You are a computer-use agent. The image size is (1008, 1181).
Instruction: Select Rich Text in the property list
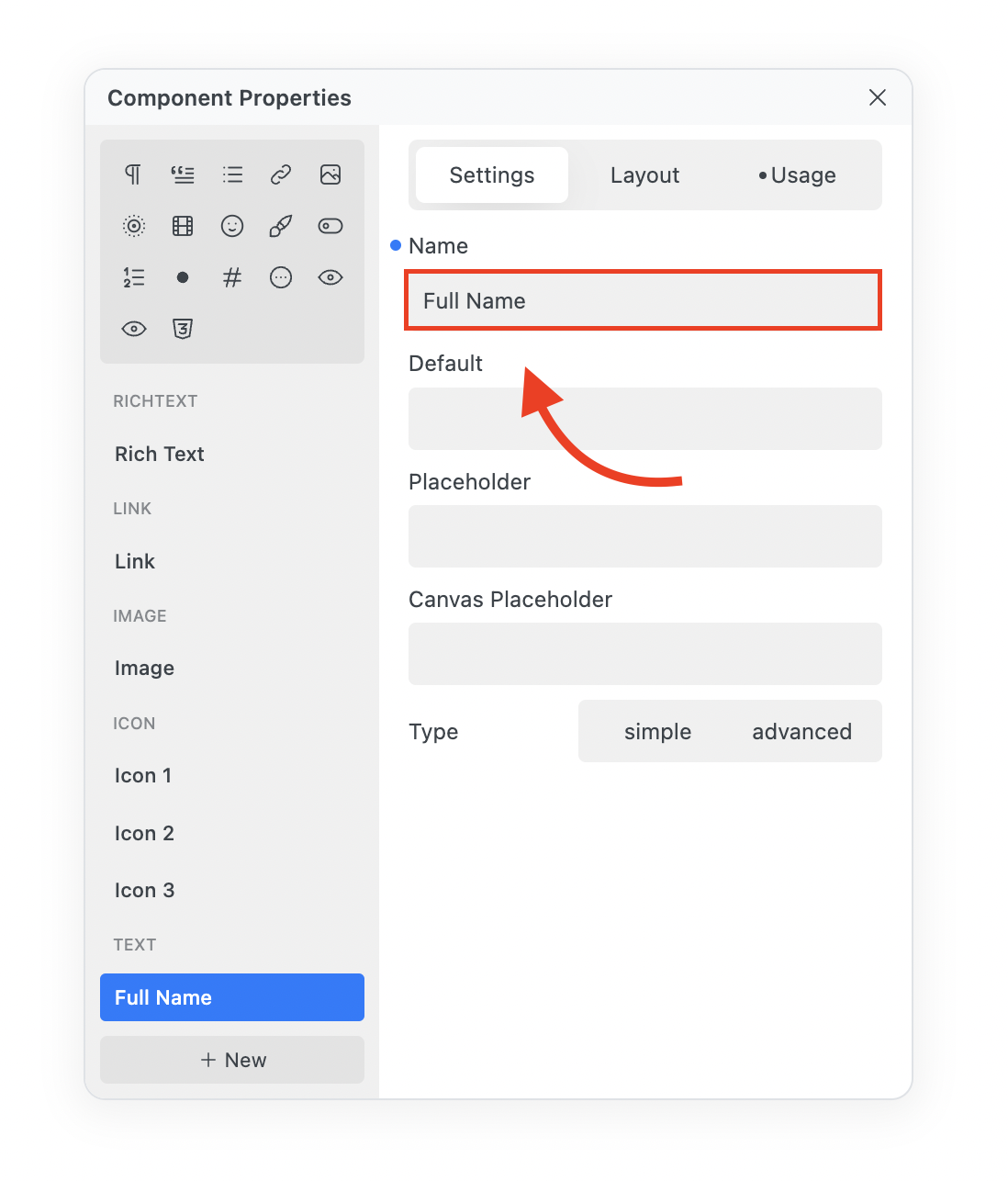[160, 455]
